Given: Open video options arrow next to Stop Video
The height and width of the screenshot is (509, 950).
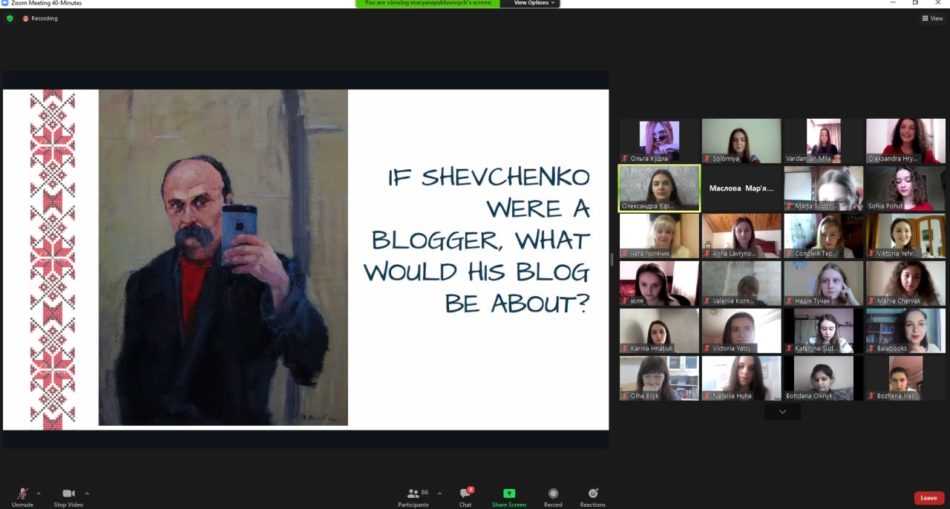Looking at the screenshot, I should [x=87, y=493].
